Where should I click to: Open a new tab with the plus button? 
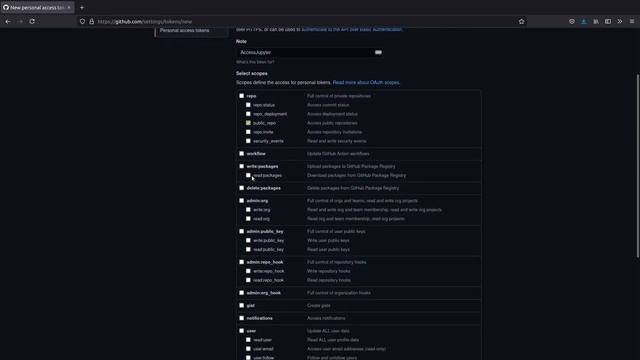tap(82, 7)
